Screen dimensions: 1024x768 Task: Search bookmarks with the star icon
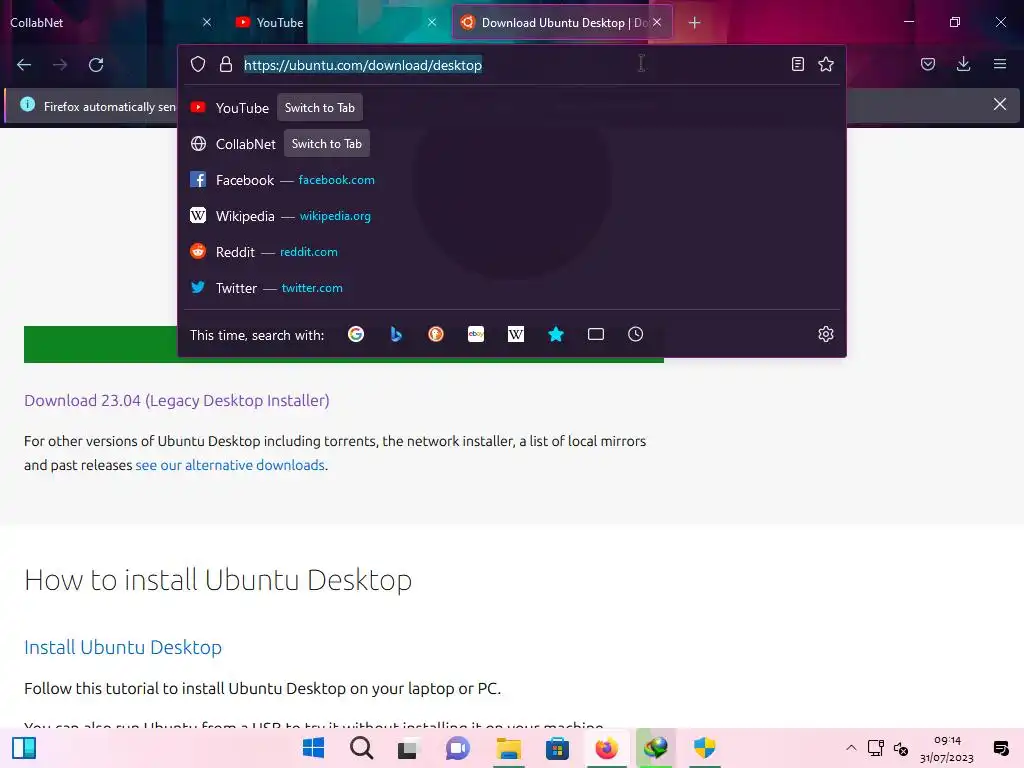[556, 334]
